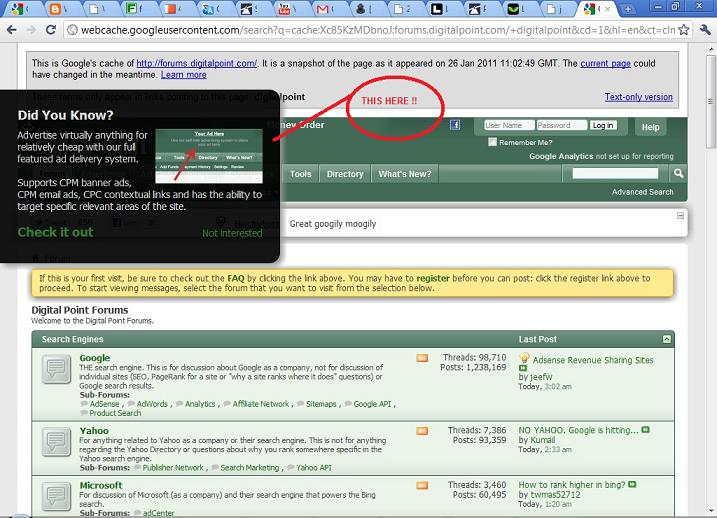This screenshot has height=518, width=717.
Task: Click the magnifier search button in navbar
Action: pyautogui.click(x=678, y=173)
